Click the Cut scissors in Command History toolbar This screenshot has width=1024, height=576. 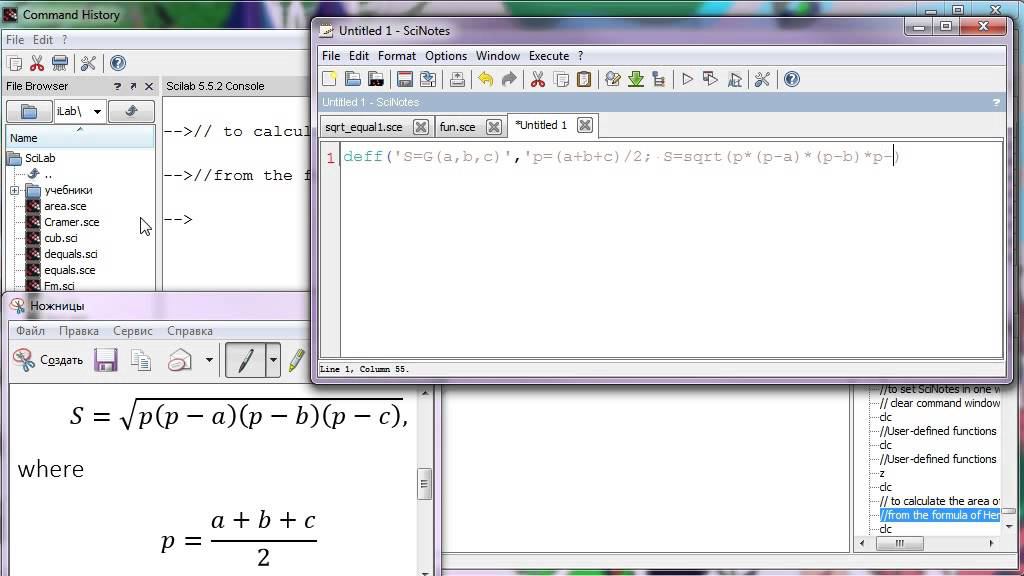click(x=37, y=63)
